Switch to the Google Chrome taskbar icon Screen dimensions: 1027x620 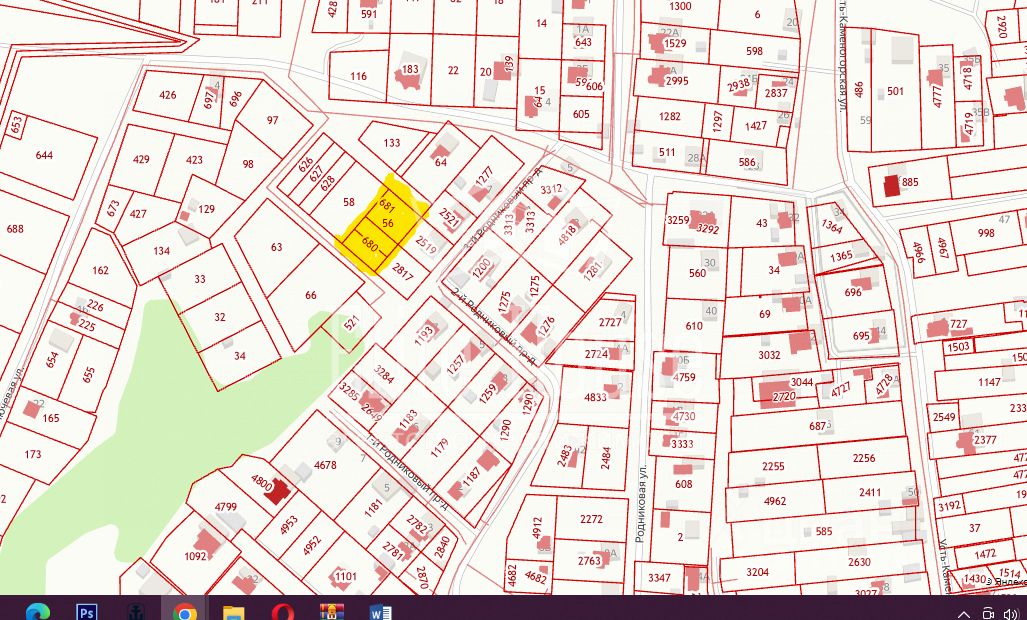pyautogui.click(x=185, y=612)
